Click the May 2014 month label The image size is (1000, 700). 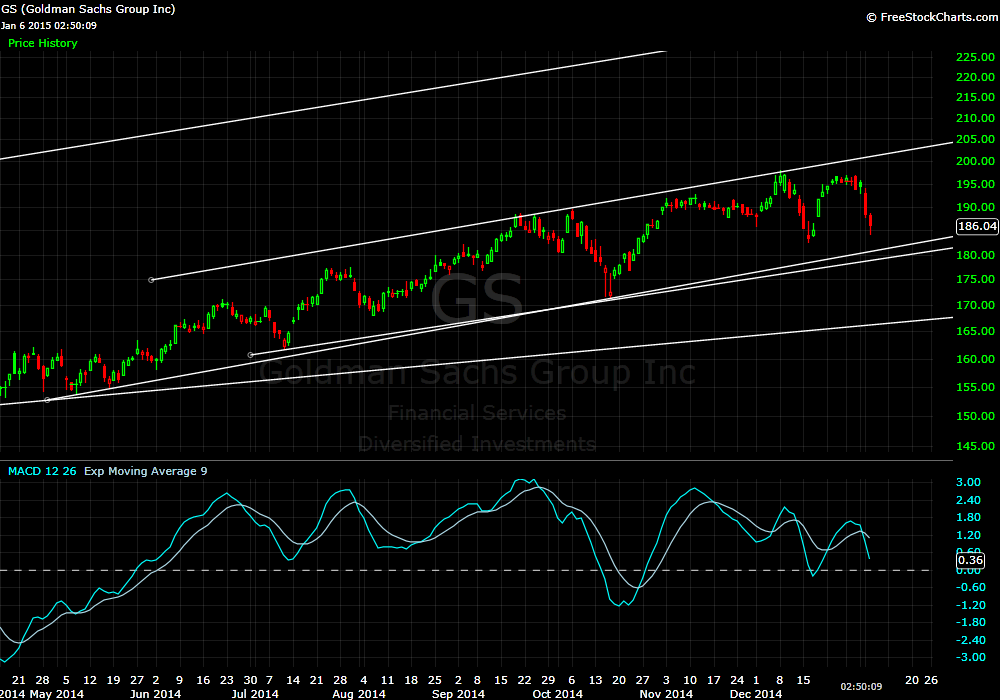(56, 694)
